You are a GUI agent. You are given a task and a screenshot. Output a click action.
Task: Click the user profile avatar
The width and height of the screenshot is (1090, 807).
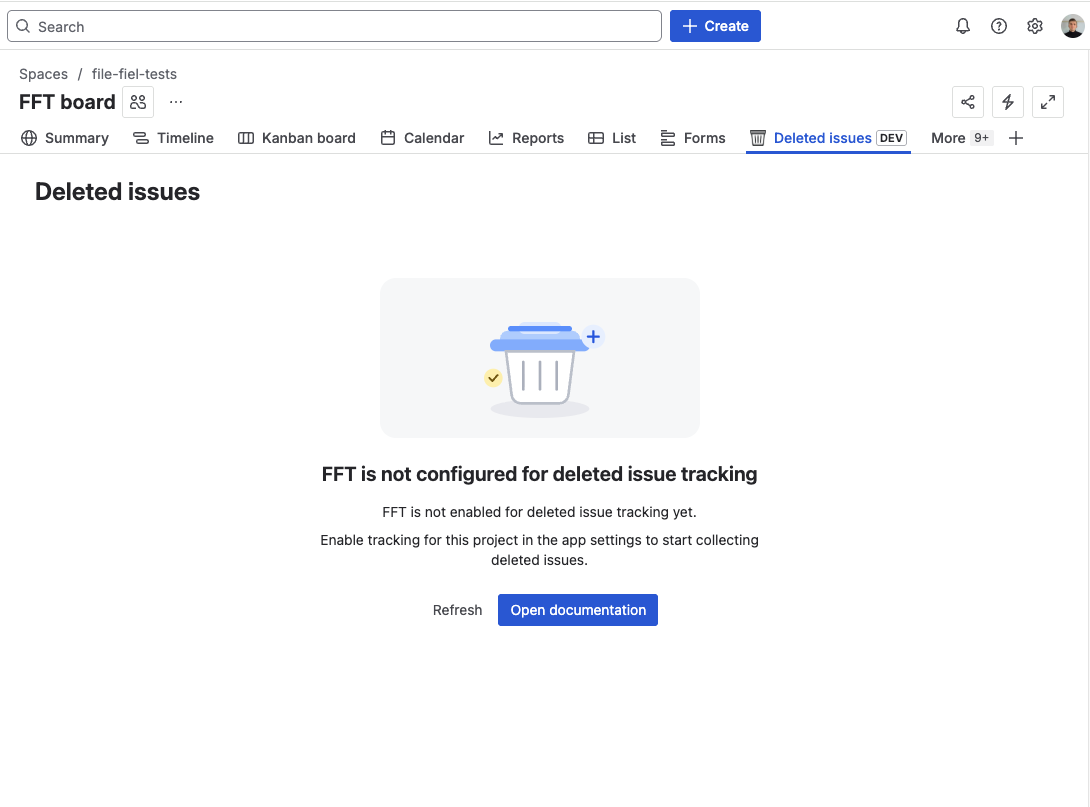1072,26
